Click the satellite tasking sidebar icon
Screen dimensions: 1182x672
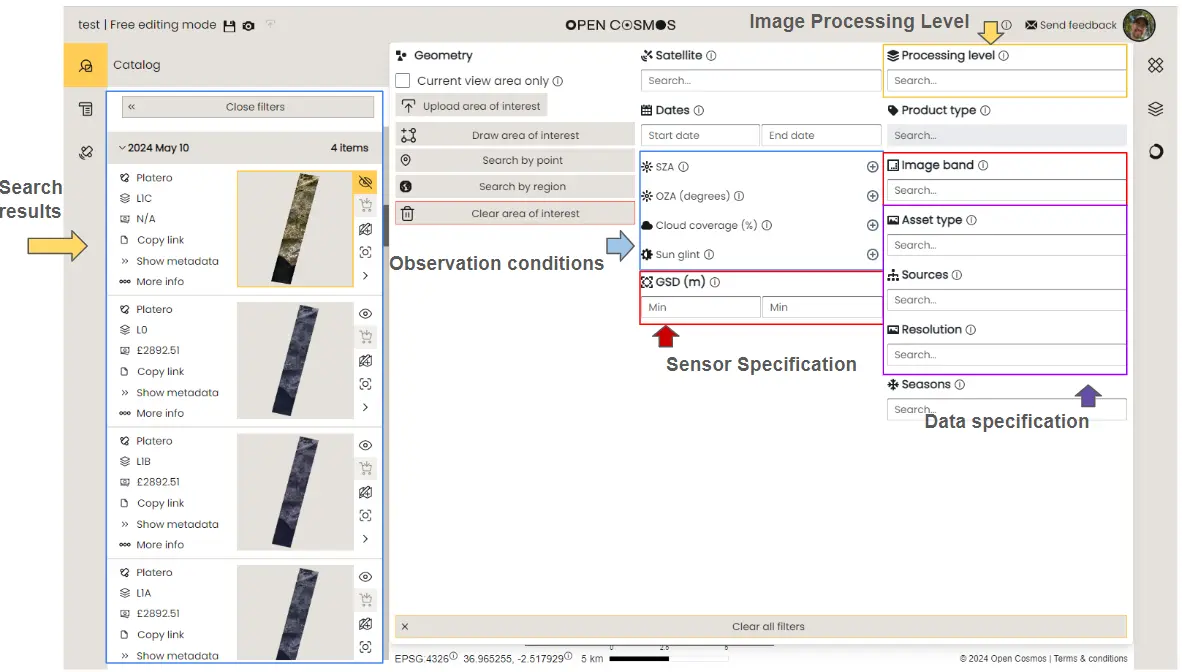pos(85,153)
